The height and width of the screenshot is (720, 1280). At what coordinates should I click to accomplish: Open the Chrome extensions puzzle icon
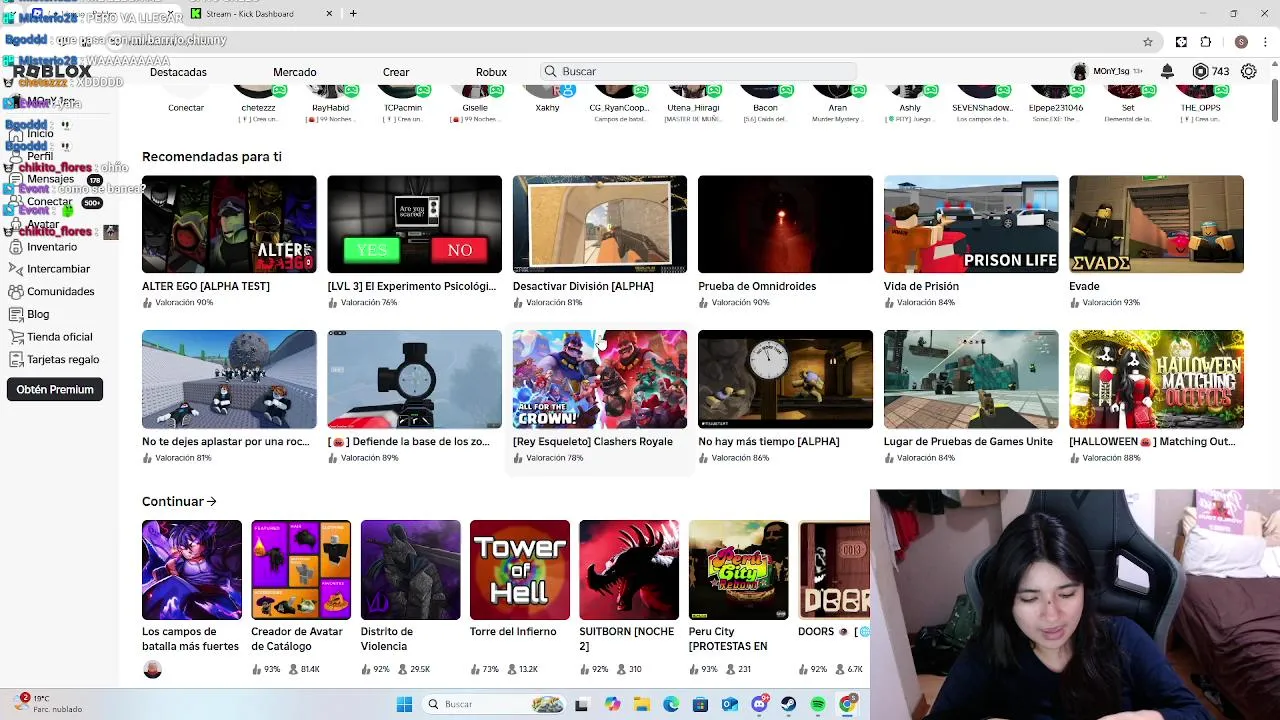1206,42
